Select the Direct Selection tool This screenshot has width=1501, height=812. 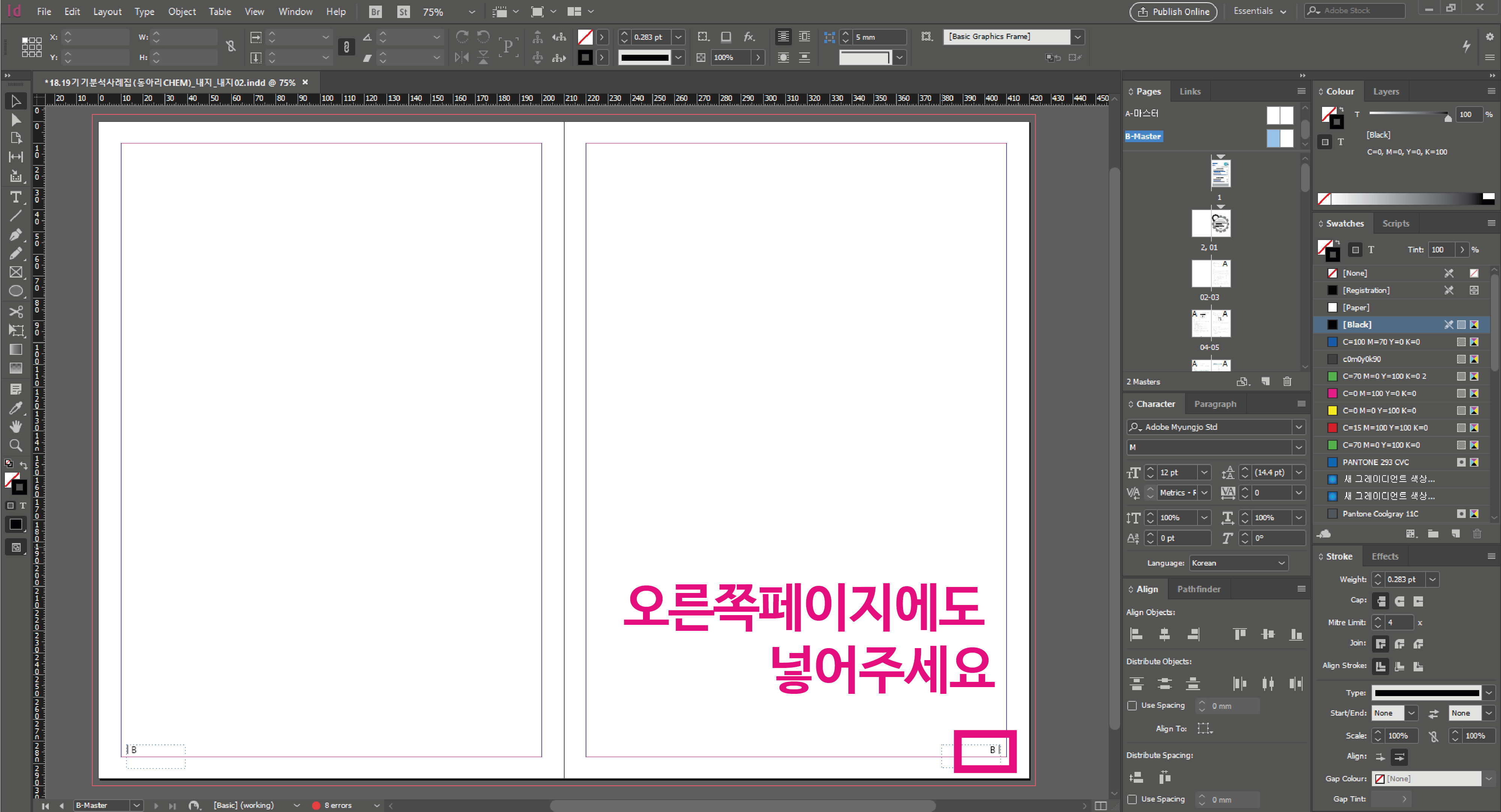[x=16, y=120]
